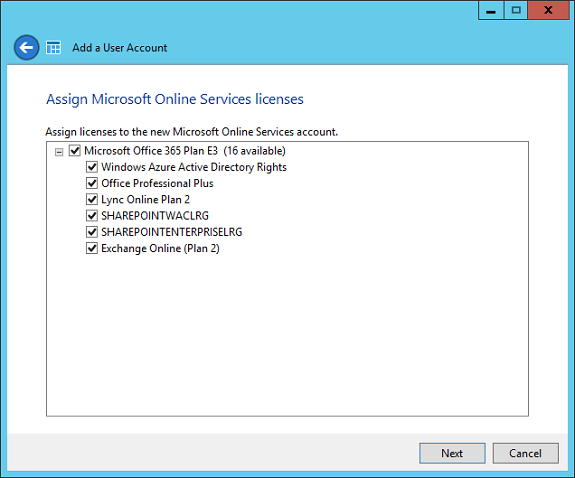Select the Office Professional Plus label
Image resolution: width=575 pixels, height=478 pixels.
157,183
